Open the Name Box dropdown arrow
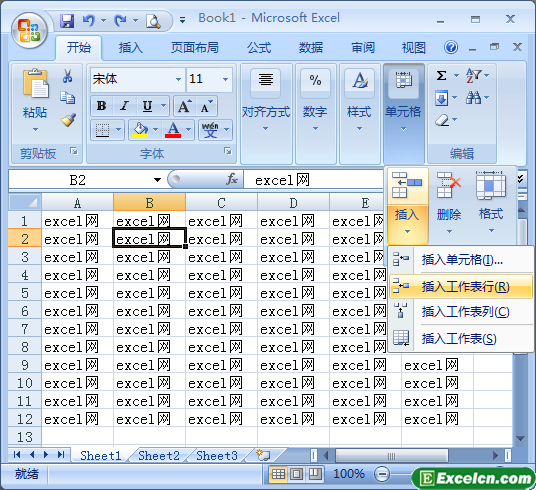 coord(157,180)
